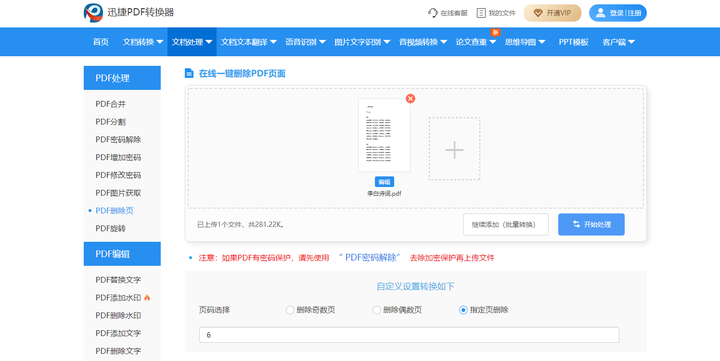Click the page number input field
Screen dimensions: 720x361
(x=409, y=335)
